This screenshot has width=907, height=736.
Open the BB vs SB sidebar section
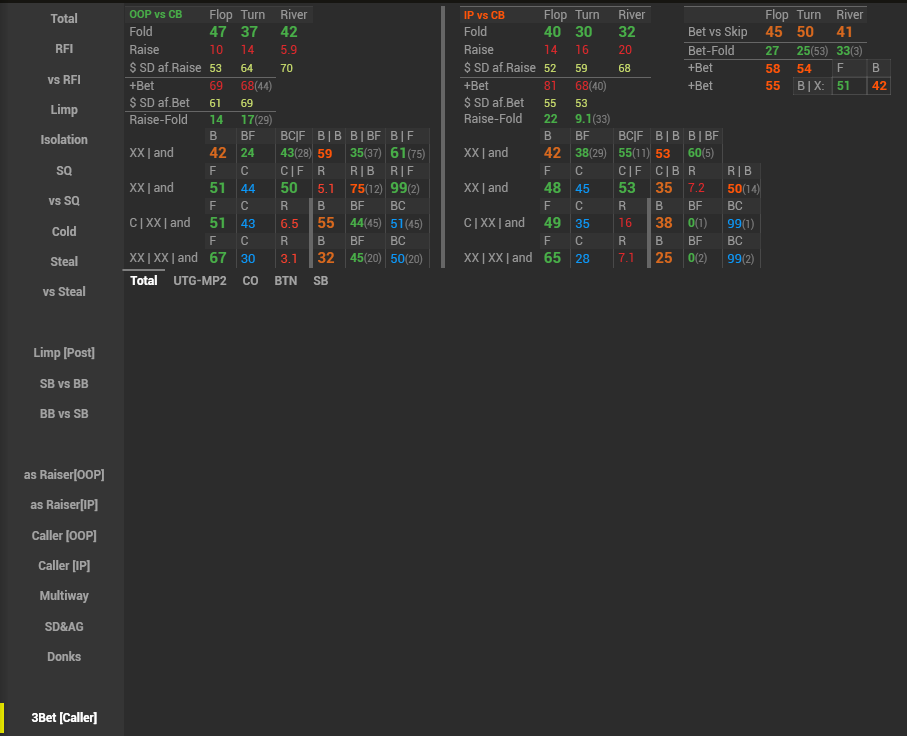(x=64, y=413)
